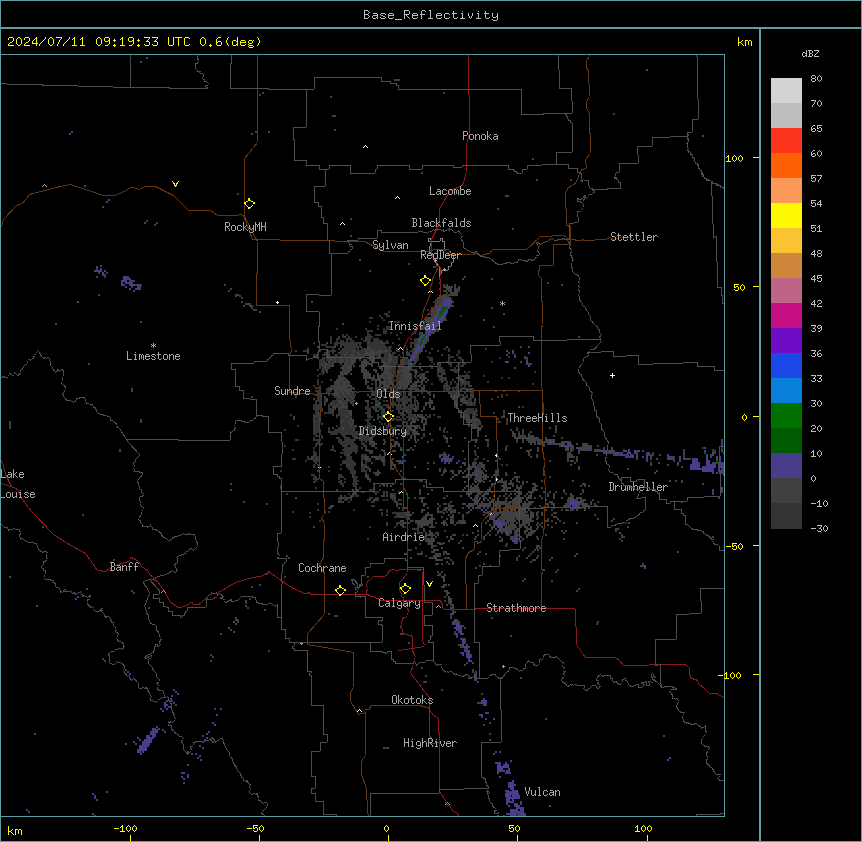Click the yellow marker above RockyMH
The height and width of the screenshot is (842, 862).
coord(249,203)
